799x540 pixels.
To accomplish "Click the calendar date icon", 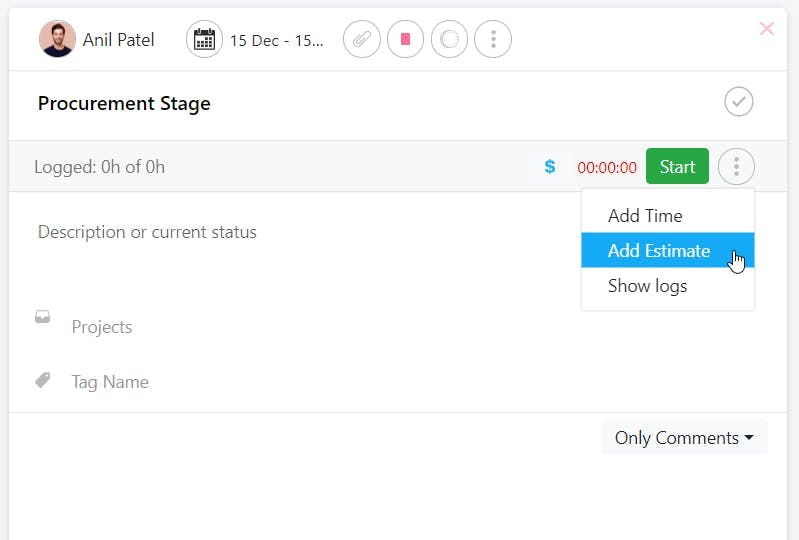I will pyautogui.click(x=204, y=40).
